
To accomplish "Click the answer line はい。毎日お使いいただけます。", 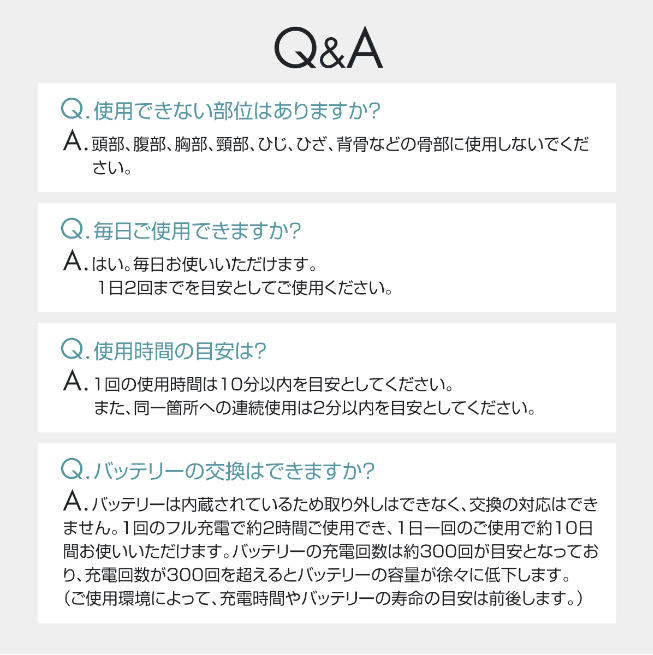I will [204, 265].
